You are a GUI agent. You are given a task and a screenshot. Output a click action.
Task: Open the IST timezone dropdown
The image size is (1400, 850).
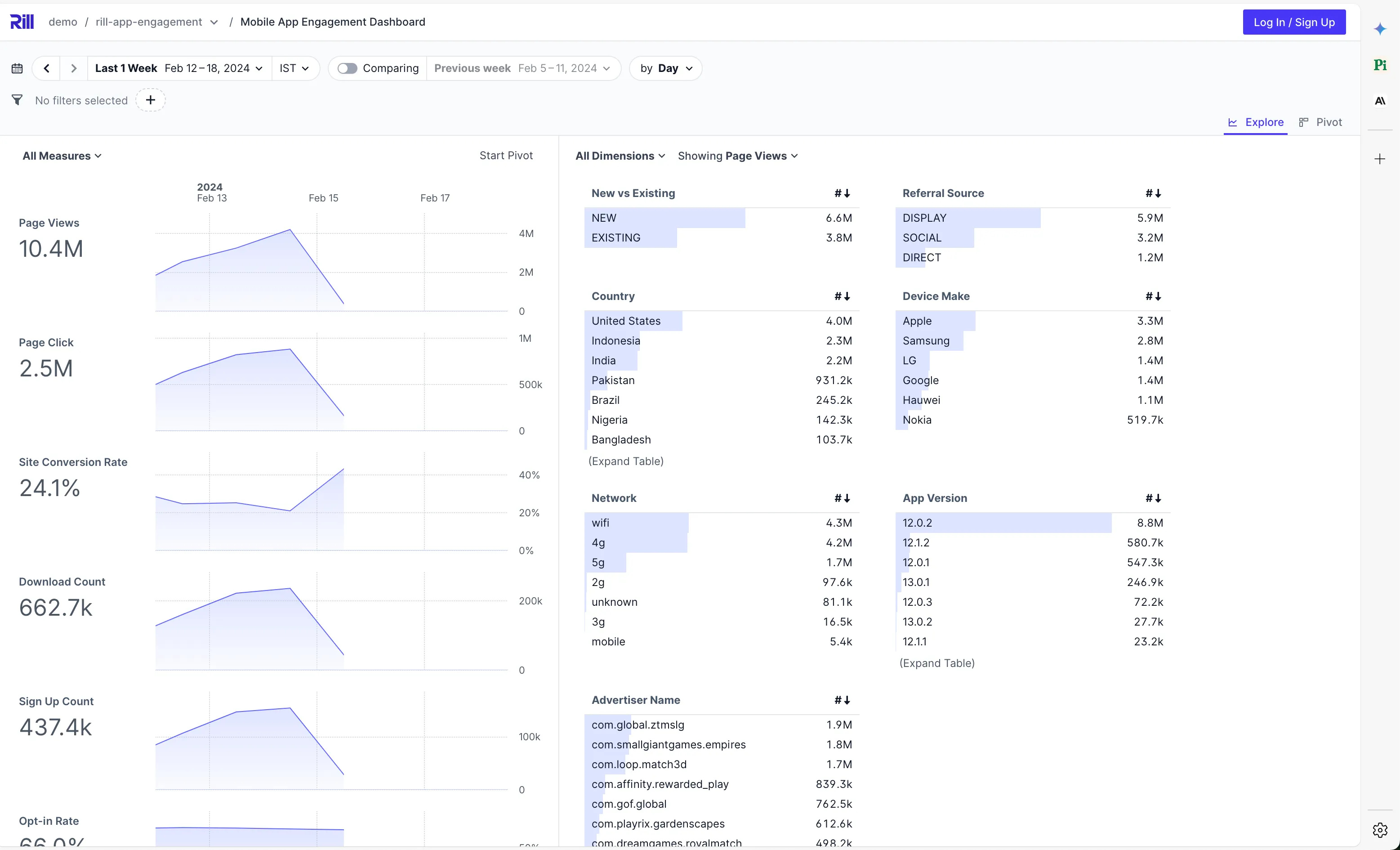click(x=294, y=68)
